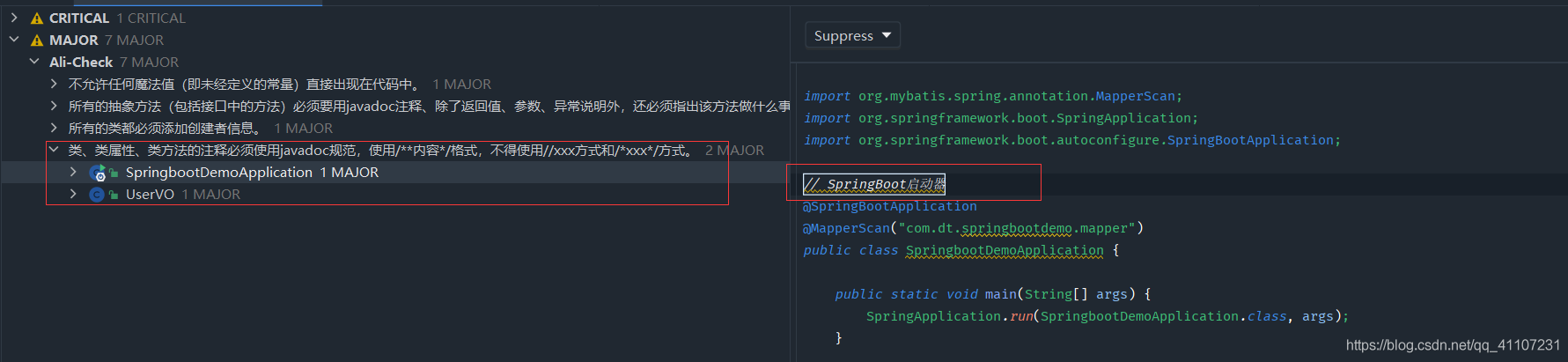
Task: Collapse the MAJOR severity group
Action: (x=14, y=40)
